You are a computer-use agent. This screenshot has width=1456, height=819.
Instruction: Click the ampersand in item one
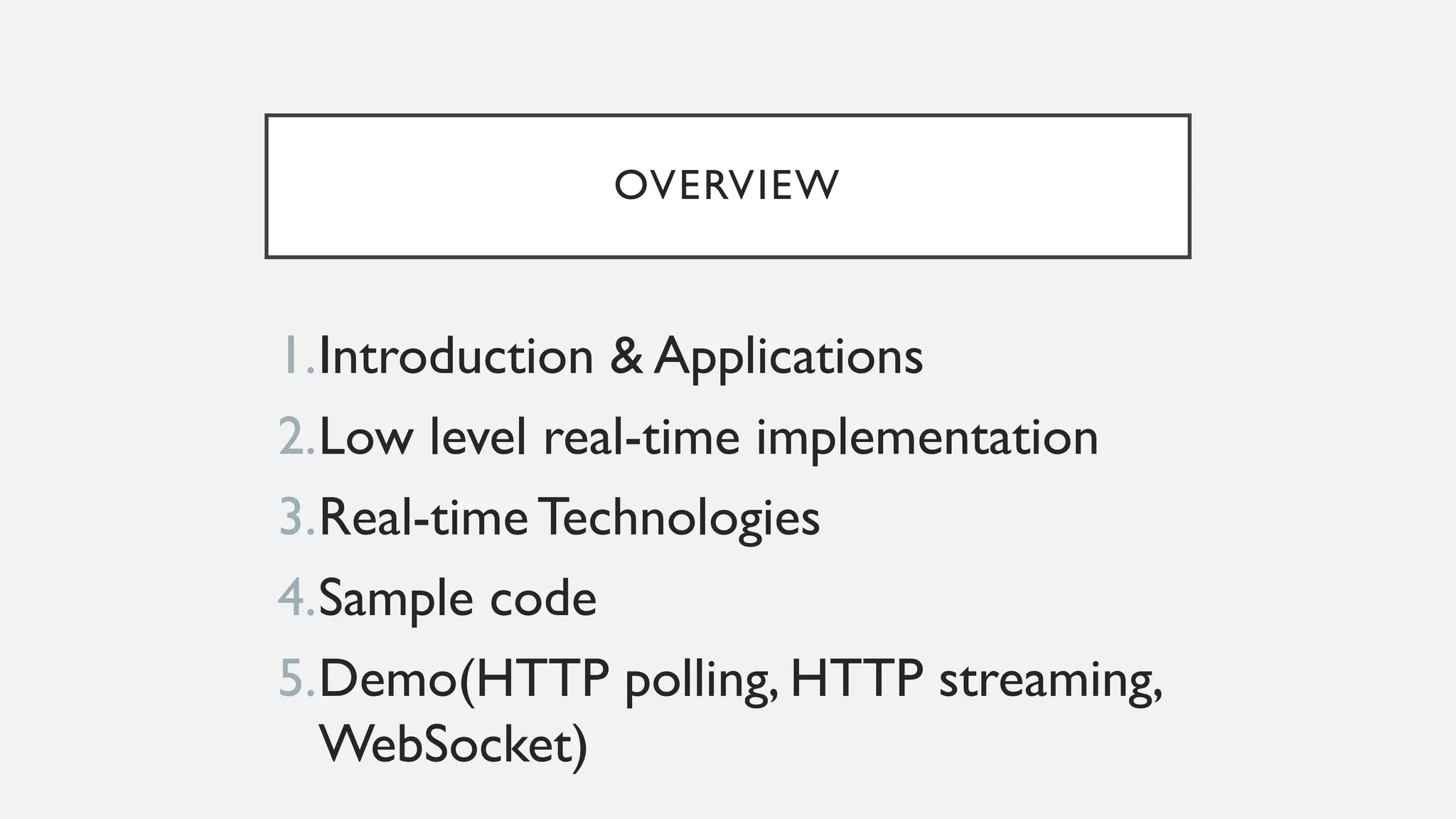(626, 355)
